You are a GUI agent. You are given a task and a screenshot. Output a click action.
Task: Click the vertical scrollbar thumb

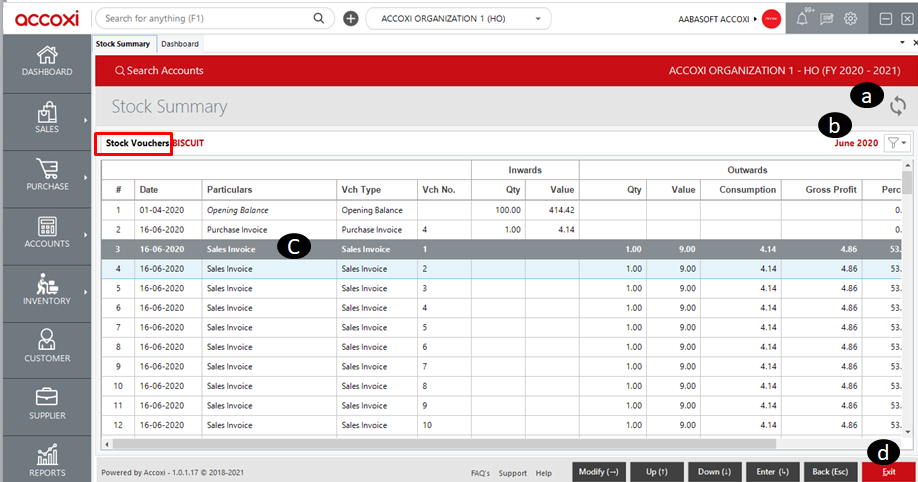(907, 182)
